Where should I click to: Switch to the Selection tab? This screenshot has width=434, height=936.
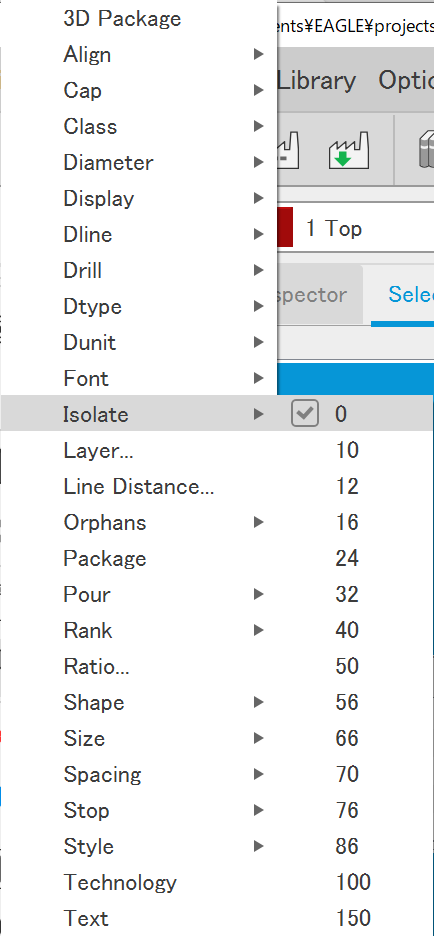click(404, 295)
